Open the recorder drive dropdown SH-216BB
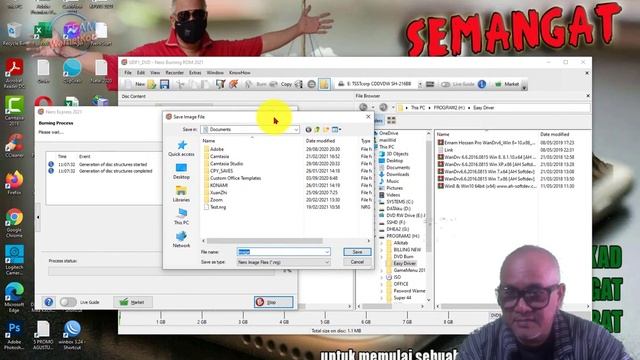640x360 pixels. pyautogui.click(x=420, y=84)
